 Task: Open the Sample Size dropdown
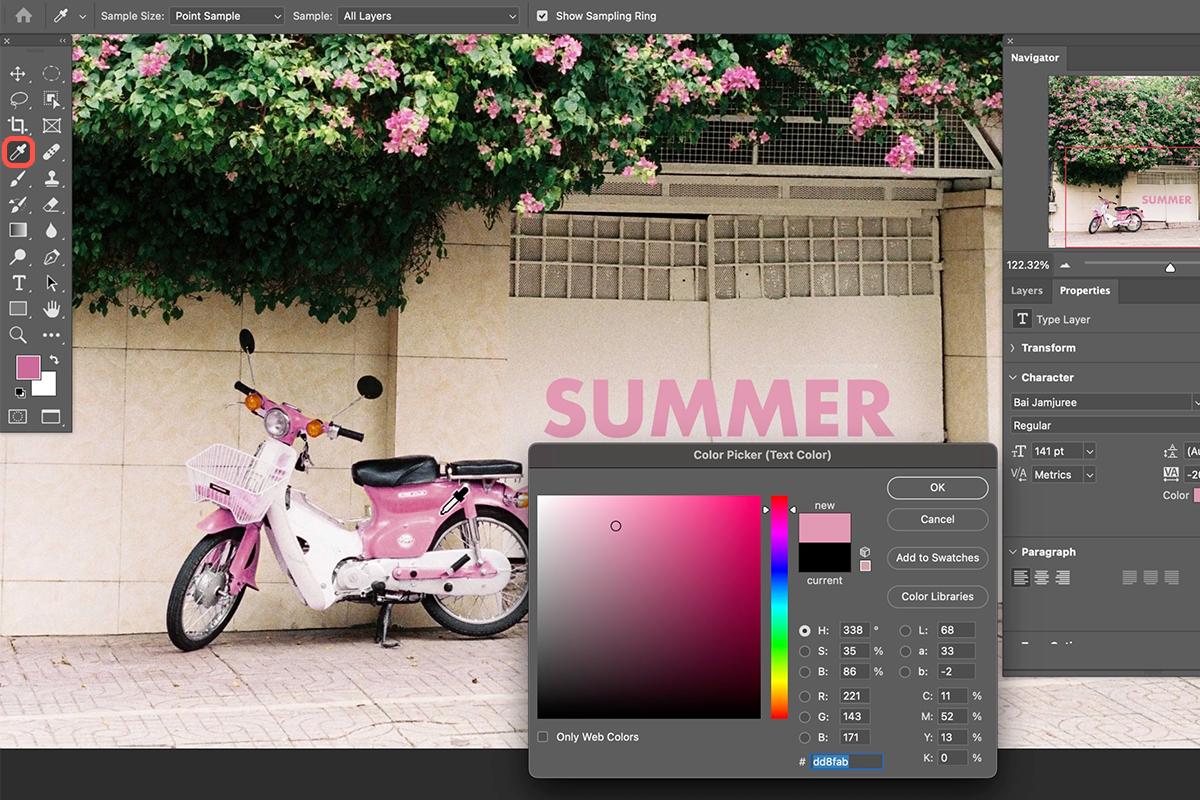pos(227,16)
